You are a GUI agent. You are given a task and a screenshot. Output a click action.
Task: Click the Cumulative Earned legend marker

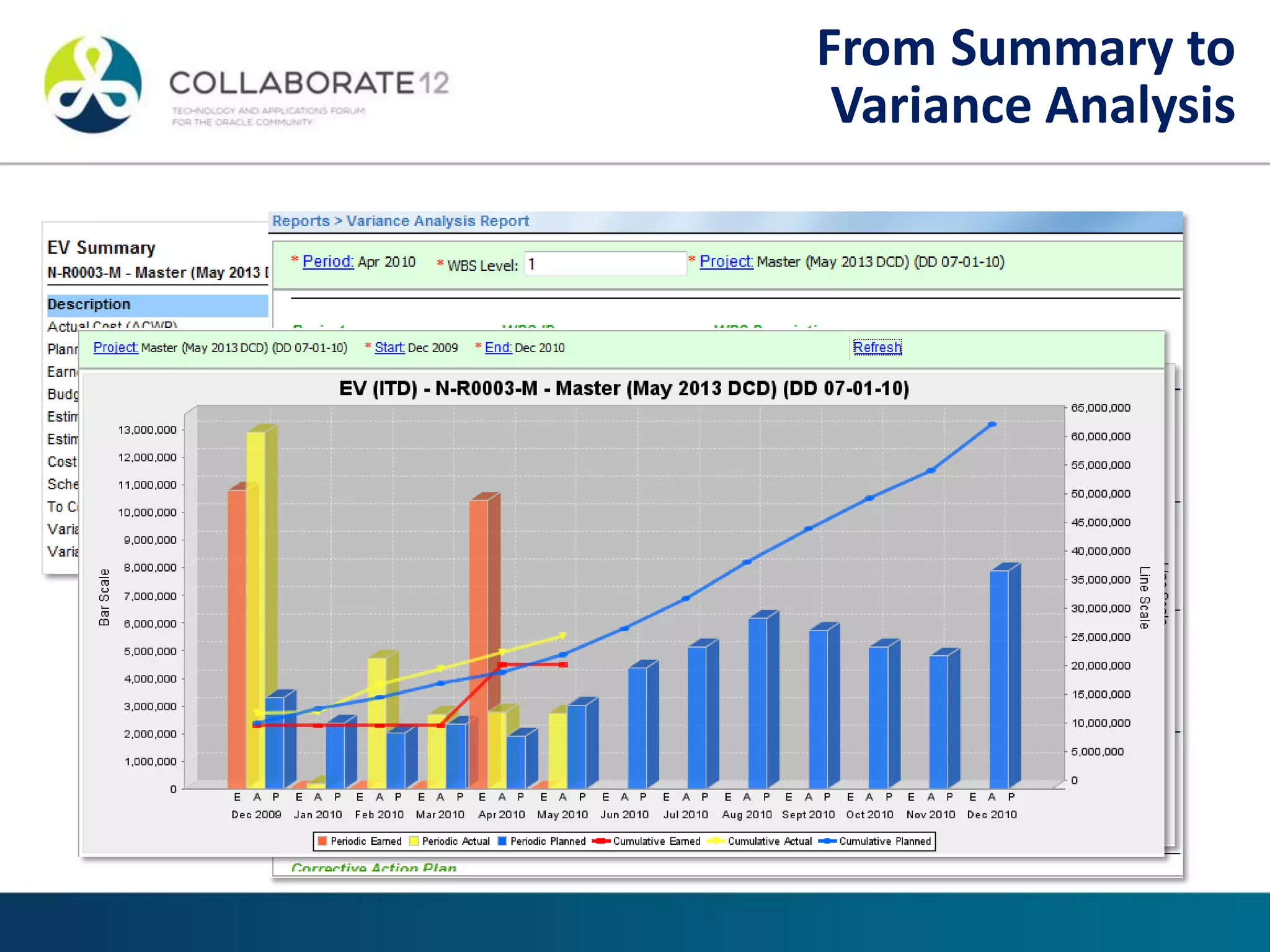[602, 841]
